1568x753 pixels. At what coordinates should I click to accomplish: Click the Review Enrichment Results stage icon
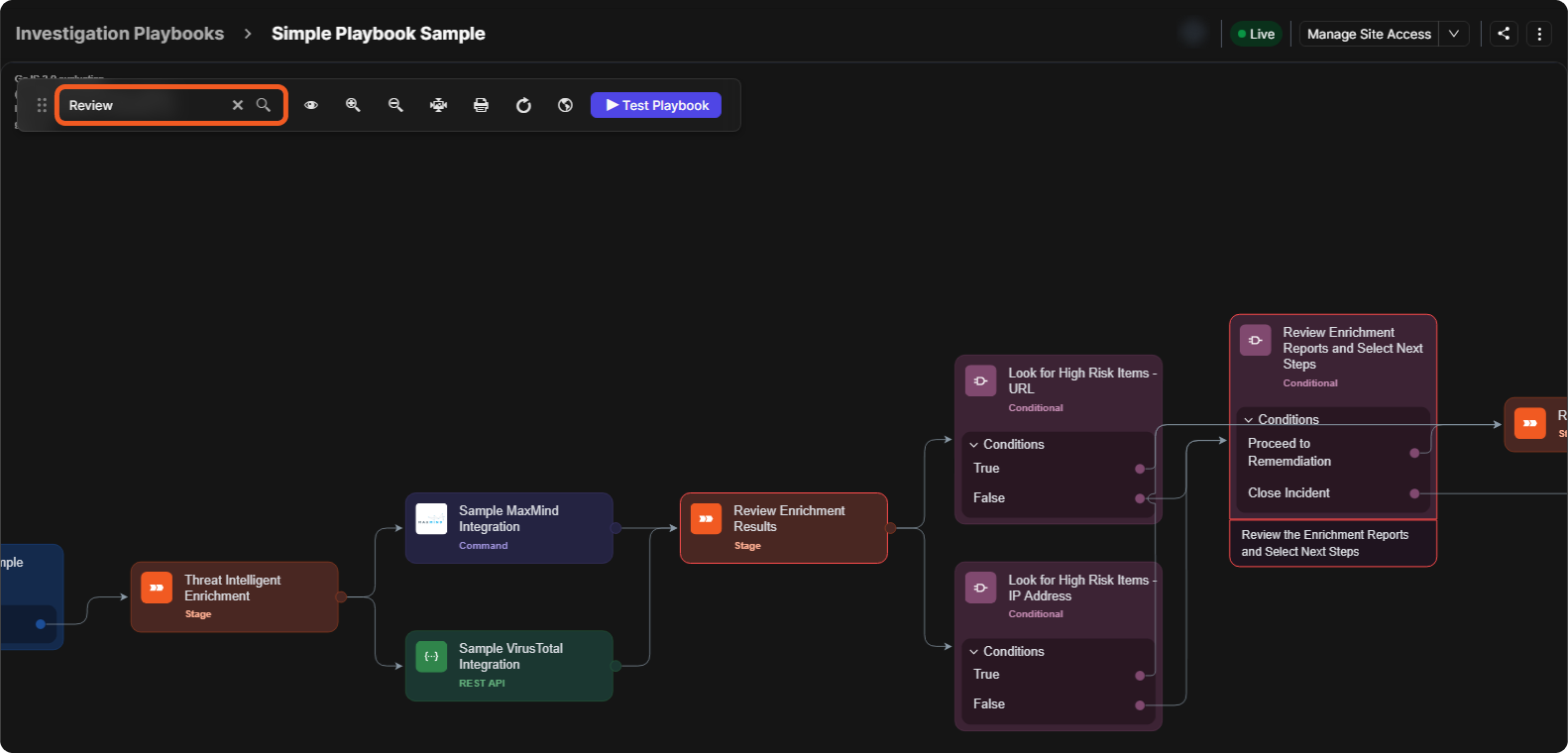tap(706, 518)
